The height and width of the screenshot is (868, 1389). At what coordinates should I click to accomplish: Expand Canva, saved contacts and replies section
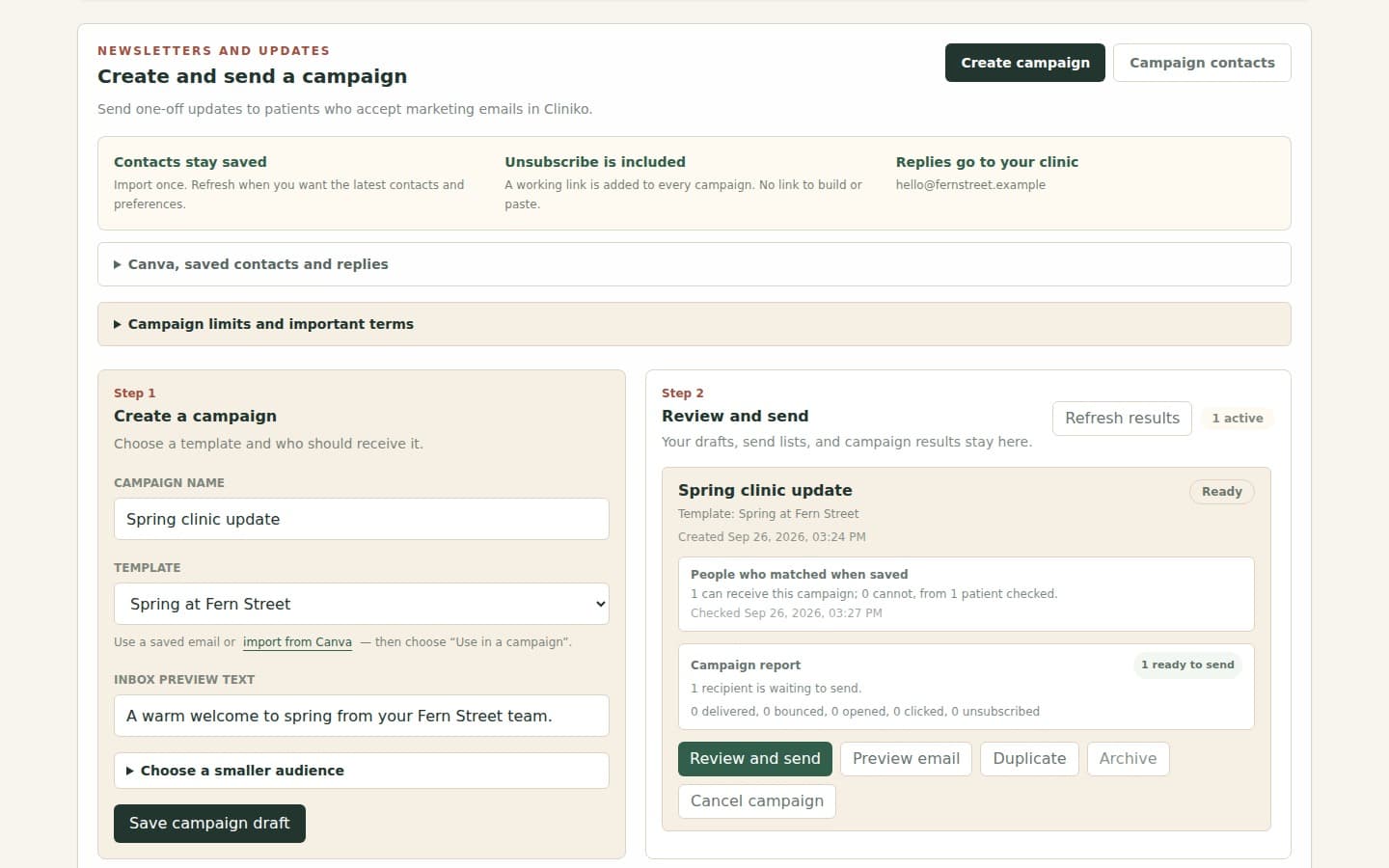tap(694, 264)
